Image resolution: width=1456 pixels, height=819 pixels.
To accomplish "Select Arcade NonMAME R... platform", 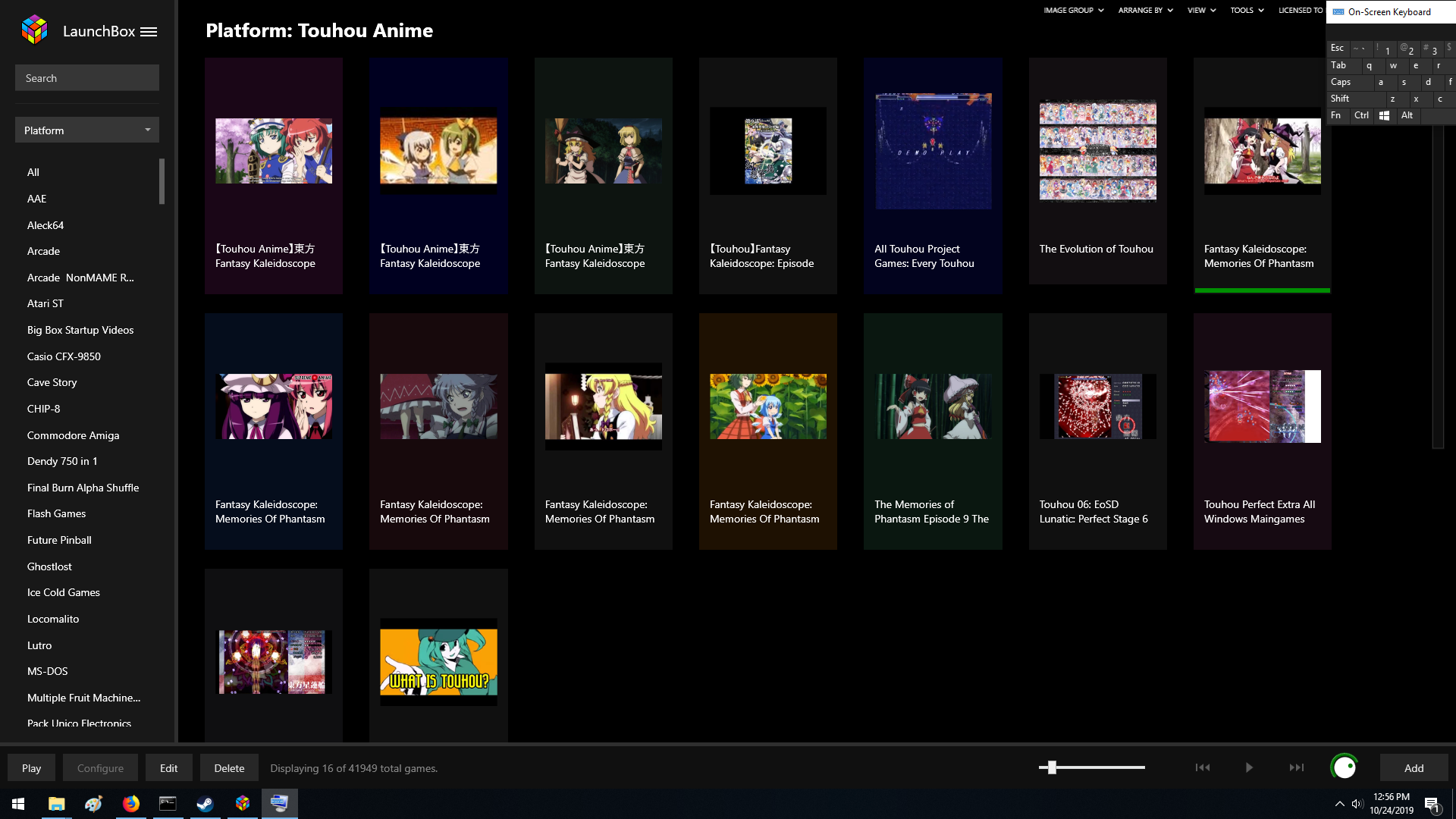I will pyautogui.click(x=80, y=278).
